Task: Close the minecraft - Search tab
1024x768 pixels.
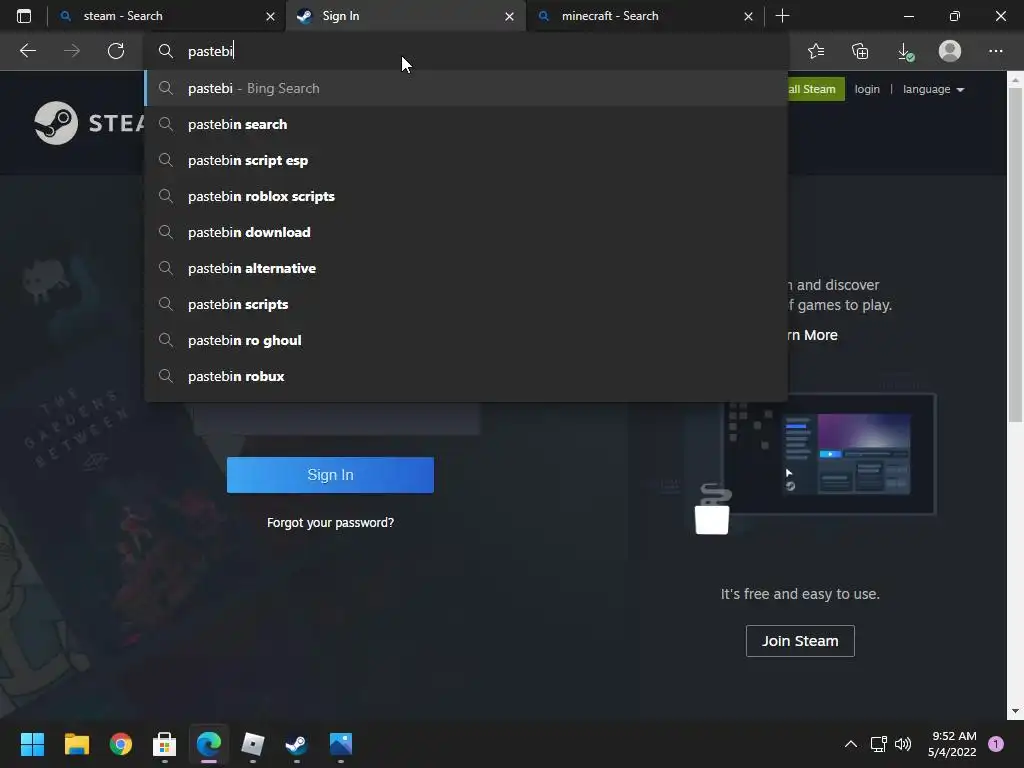Action: [x=748, y=16]
